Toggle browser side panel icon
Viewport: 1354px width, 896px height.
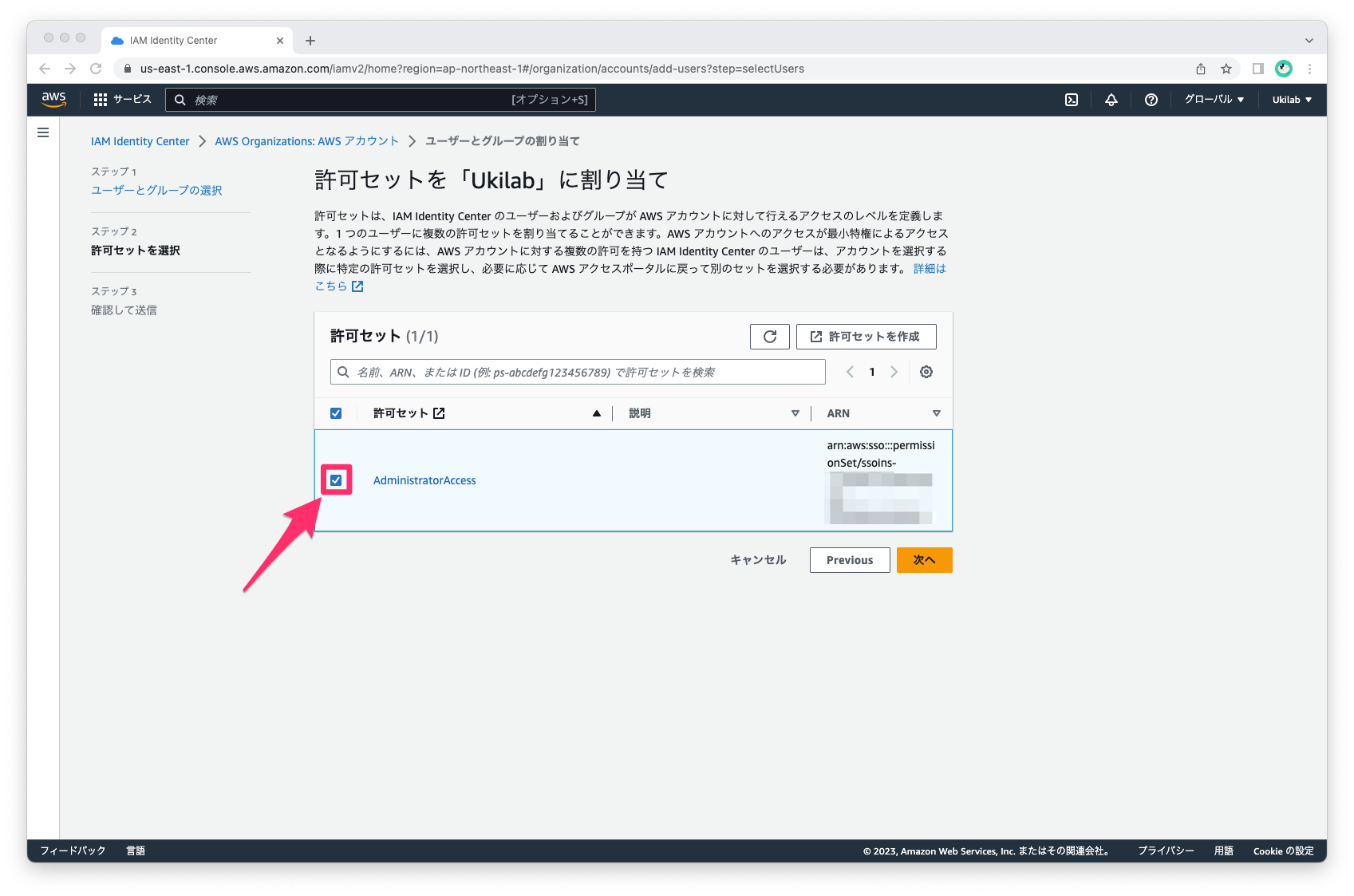tap(1258, 69)
